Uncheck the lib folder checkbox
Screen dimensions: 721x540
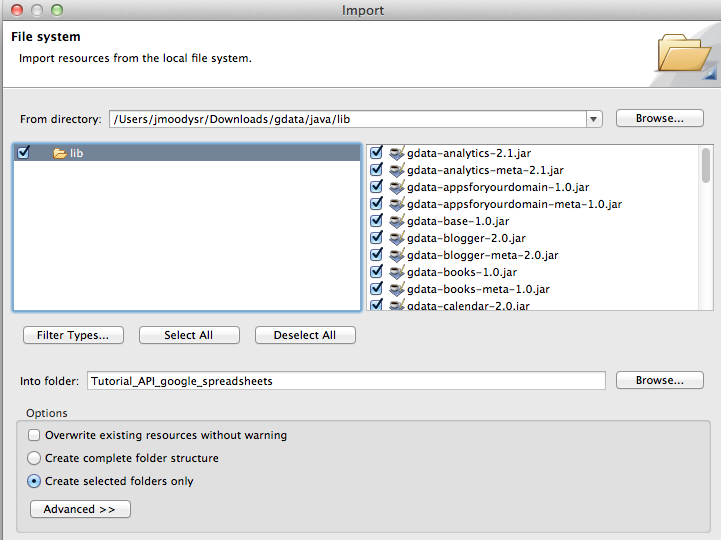pyautogui.click(x=23, y=152)
